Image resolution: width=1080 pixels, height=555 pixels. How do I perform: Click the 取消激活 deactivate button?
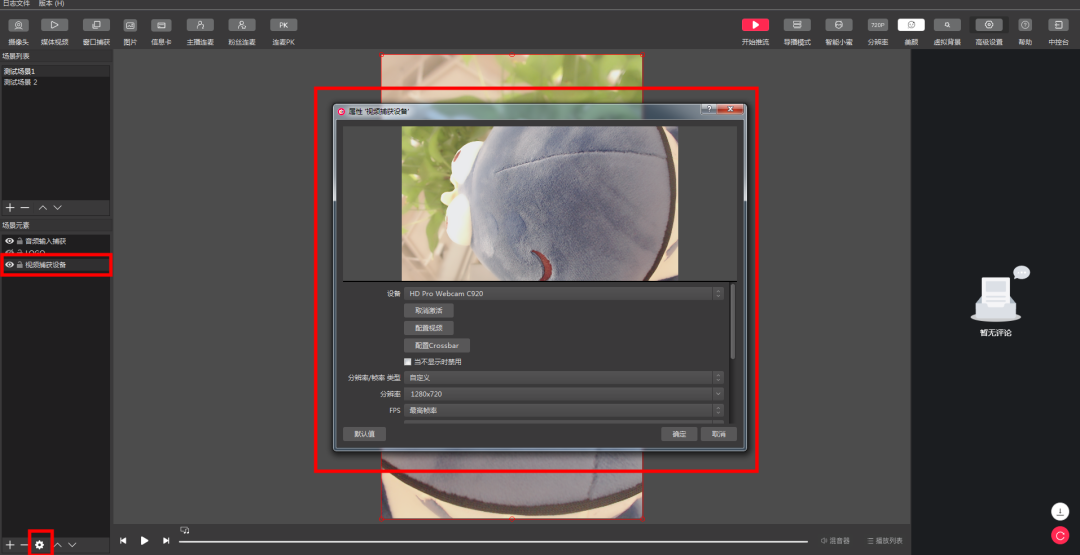[428, 310]
